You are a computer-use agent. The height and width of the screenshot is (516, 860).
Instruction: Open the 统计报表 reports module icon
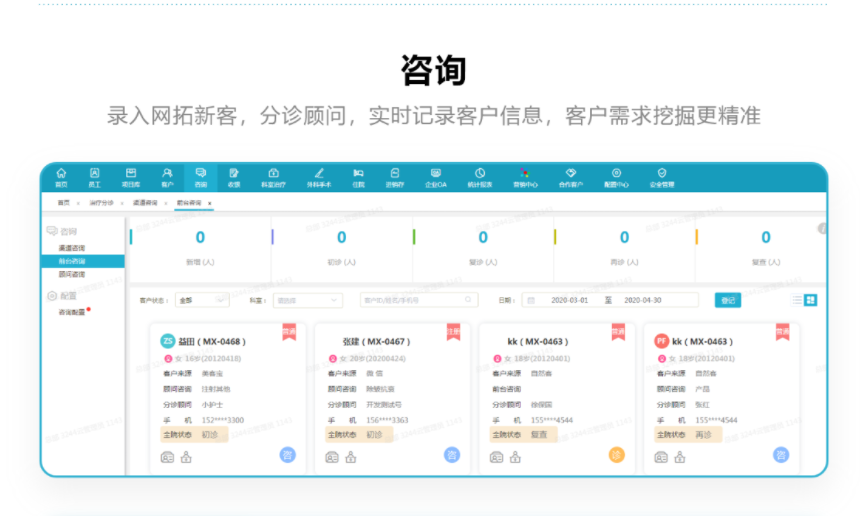(480, 178)
